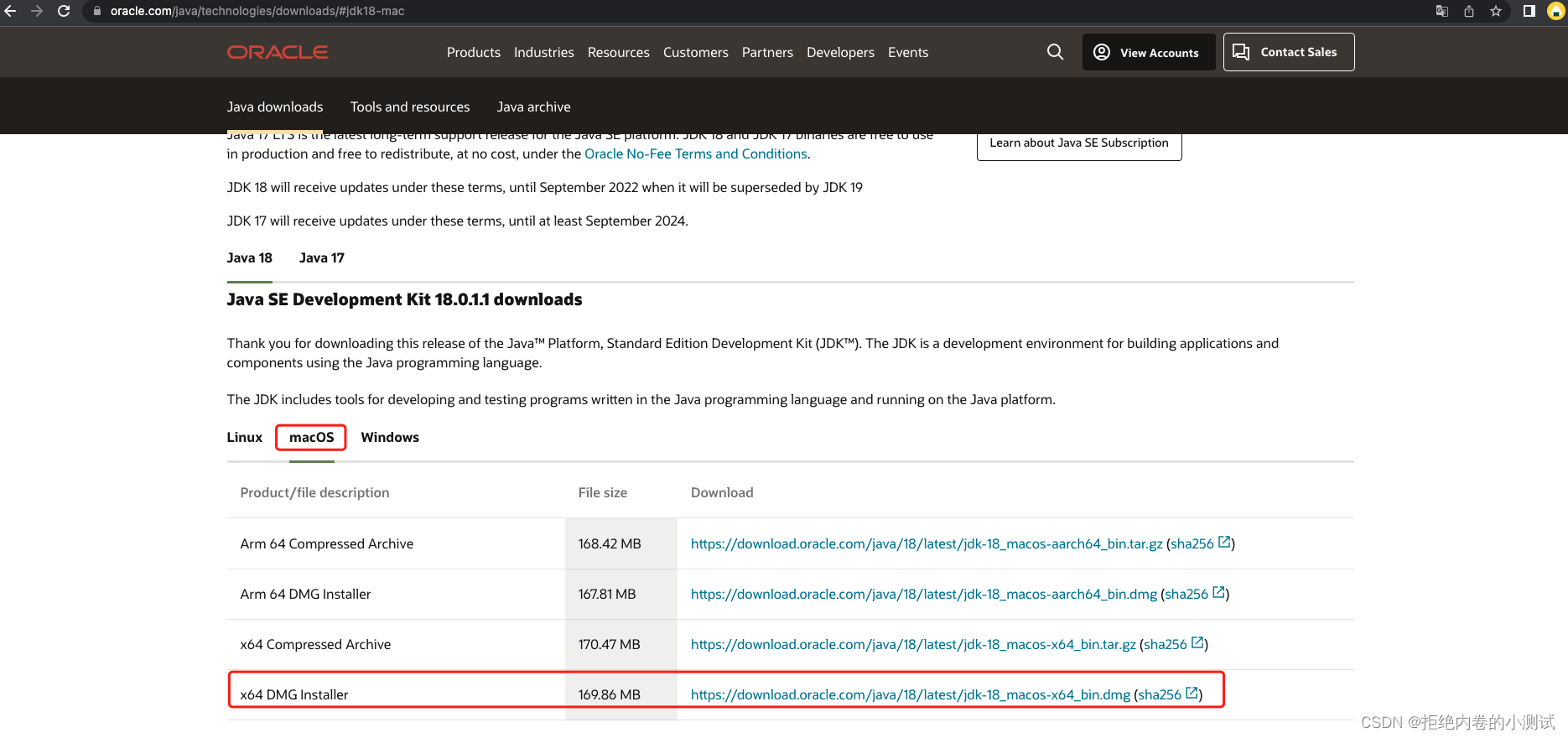Click the 'Product/file description' column header

pyautogui.click(x=314, y=492)
